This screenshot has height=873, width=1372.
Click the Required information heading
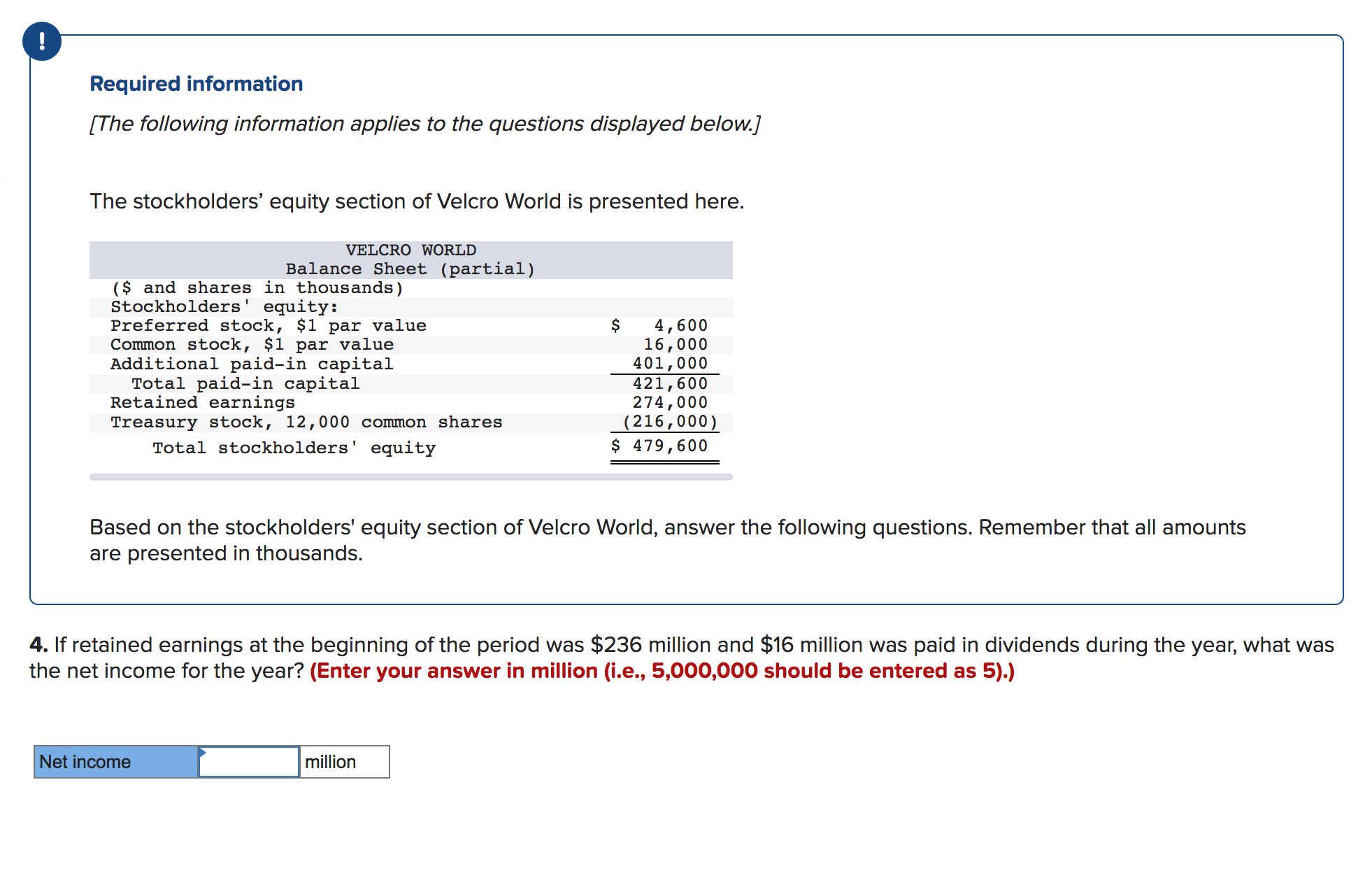(196, 84)
